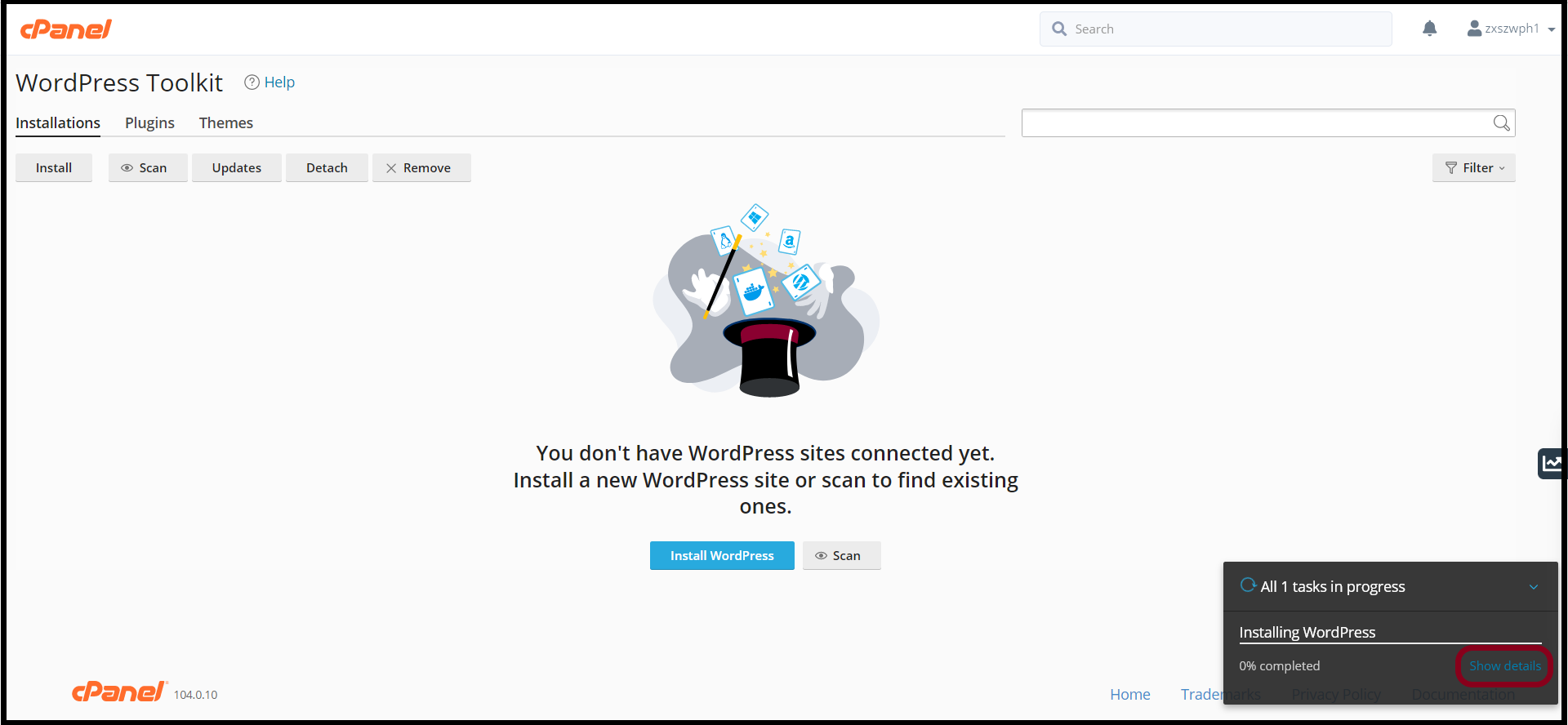
Task: Click the Help question mark icon
Action: click(x=252, y=82)
